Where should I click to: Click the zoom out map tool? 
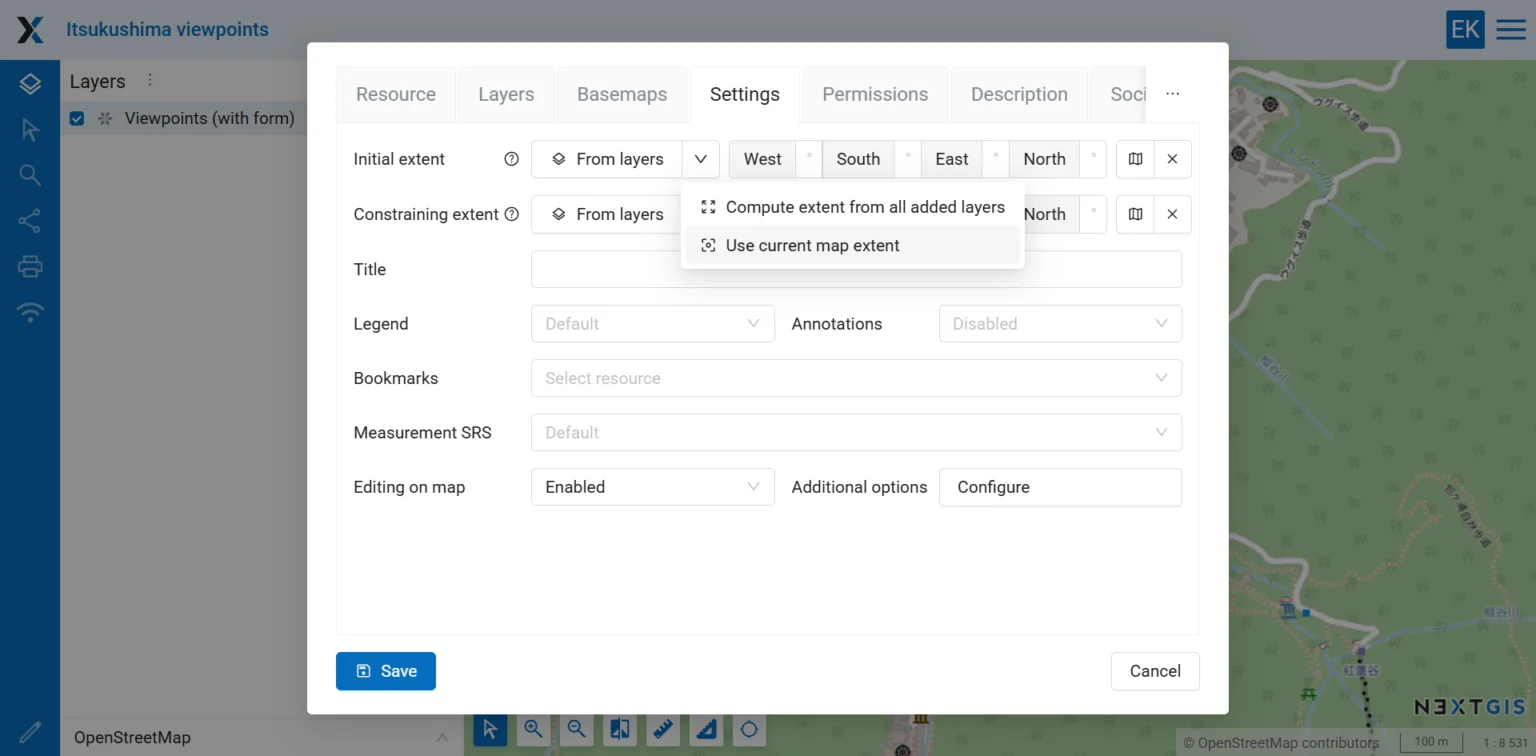coord(576,729)
